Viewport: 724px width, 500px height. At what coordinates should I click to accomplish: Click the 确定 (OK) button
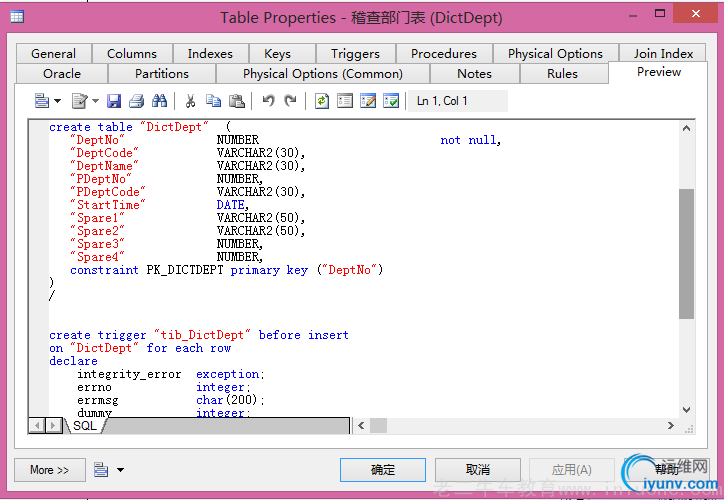pyautogui.click(x=383, y=470)
